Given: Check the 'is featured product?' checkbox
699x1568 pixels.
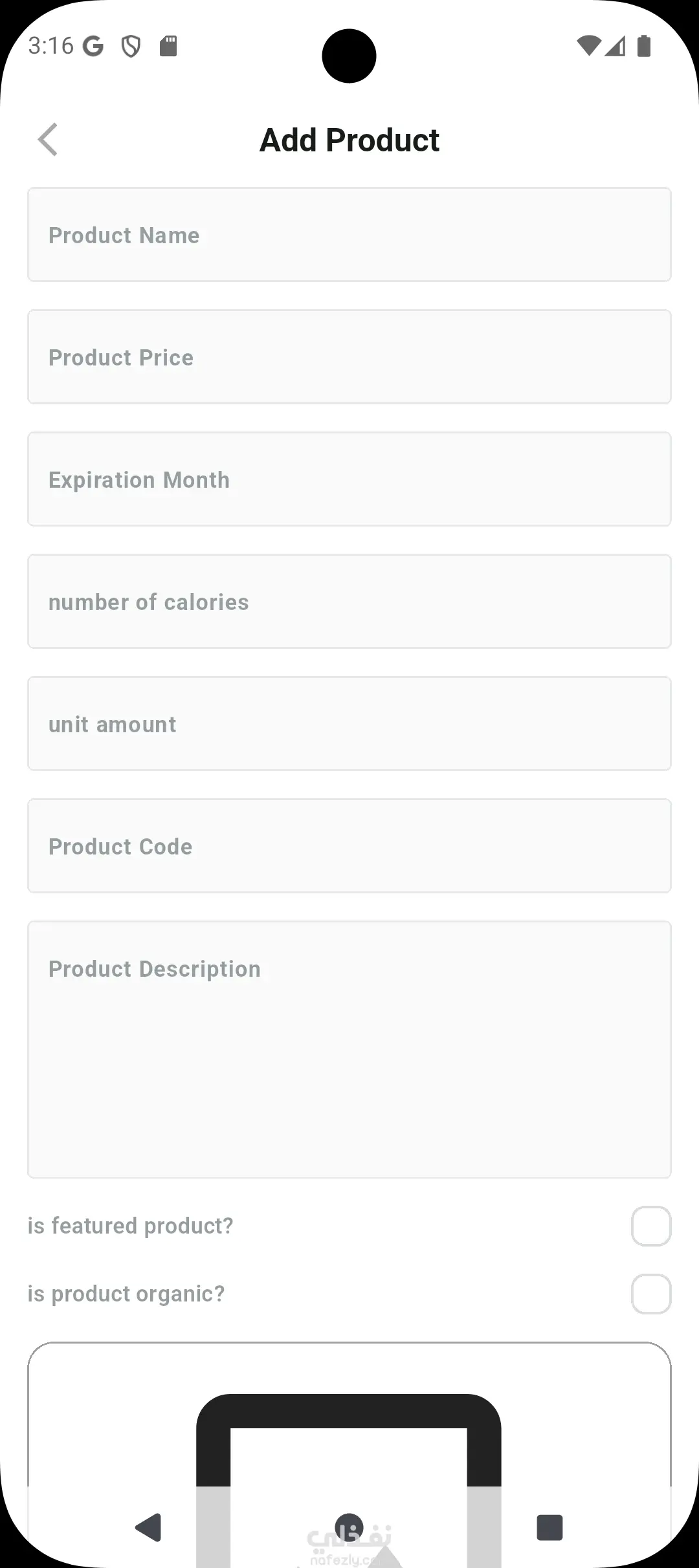Looking at the screenshot, I should tap(650, 1226).
